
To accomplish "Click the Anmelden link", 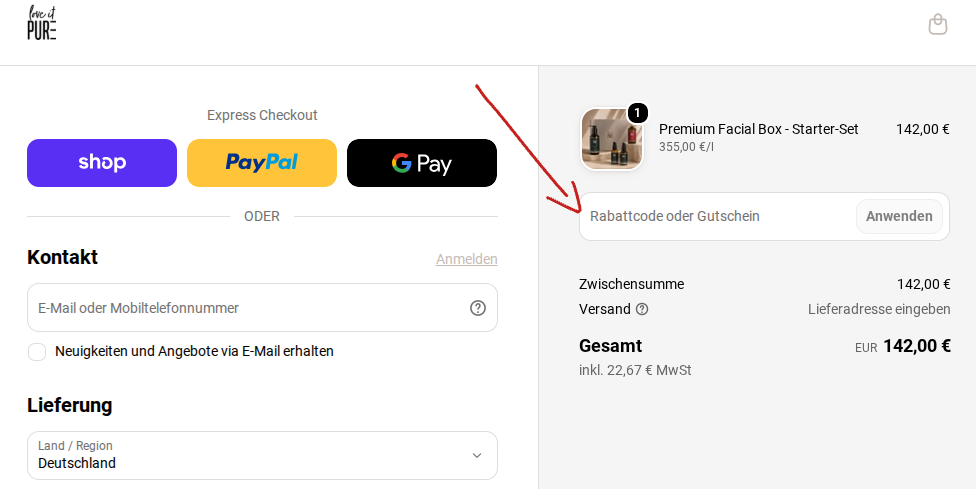I will pyautogui.click(x=466, y=259).
